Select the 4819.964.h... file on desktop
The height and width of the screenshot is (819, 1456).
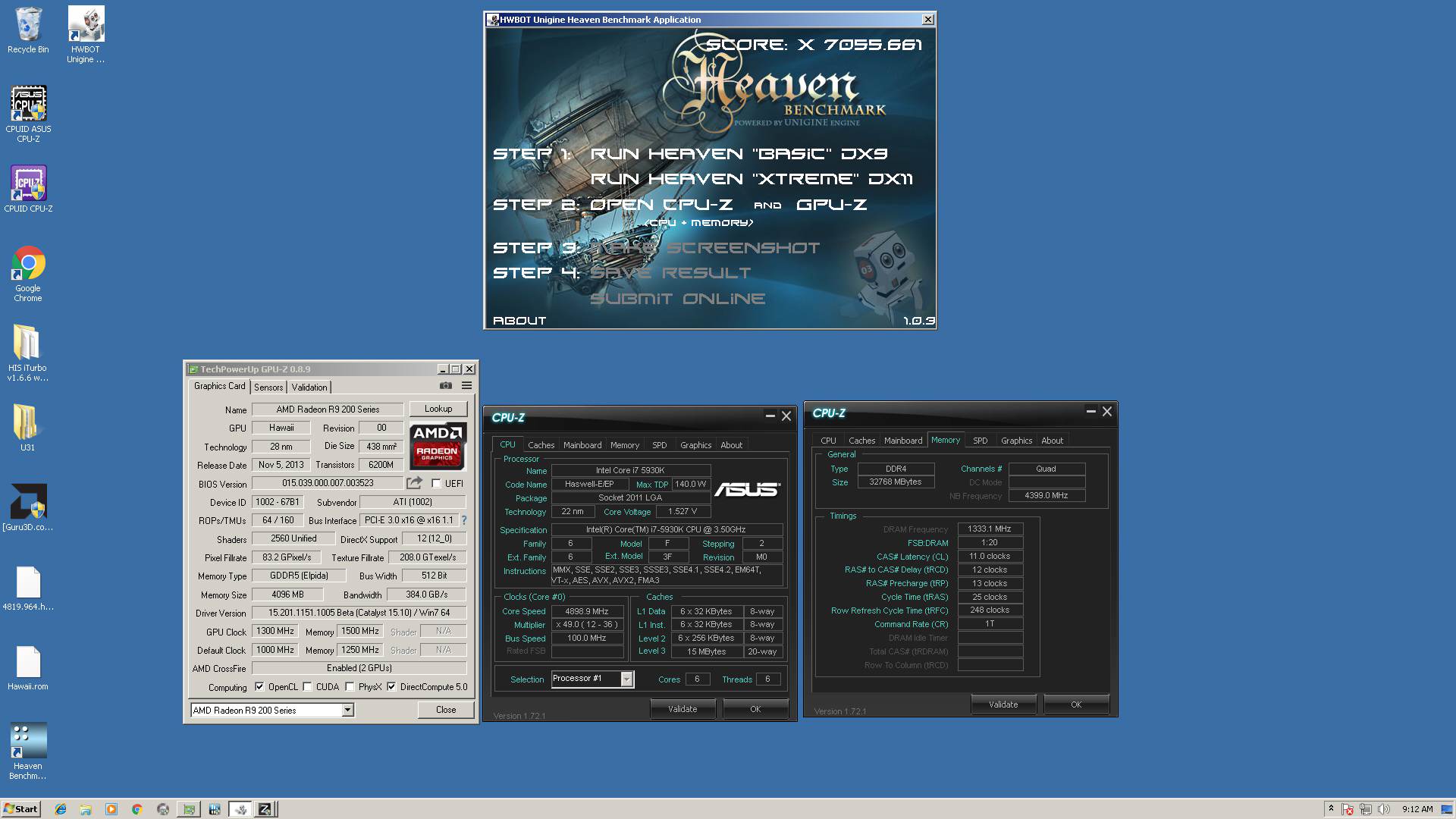28,588
